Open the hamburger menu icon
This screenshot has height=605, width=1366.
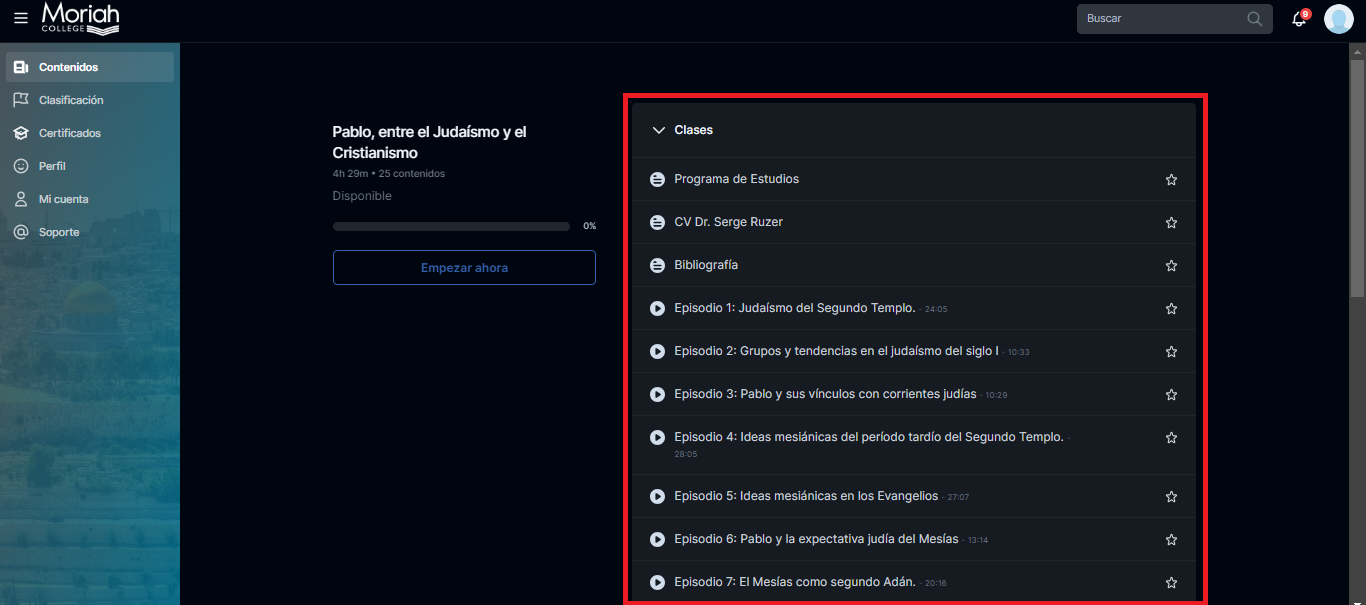click(x=21, y=18)
